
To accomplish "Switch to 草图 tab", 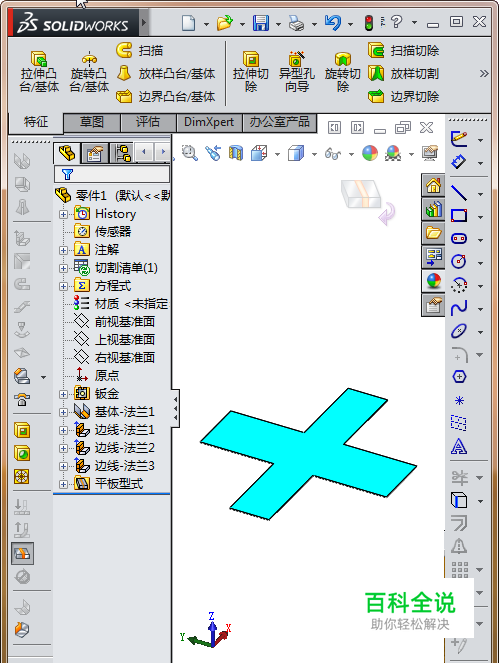I will pyautogui.click(x=92, y=122).
